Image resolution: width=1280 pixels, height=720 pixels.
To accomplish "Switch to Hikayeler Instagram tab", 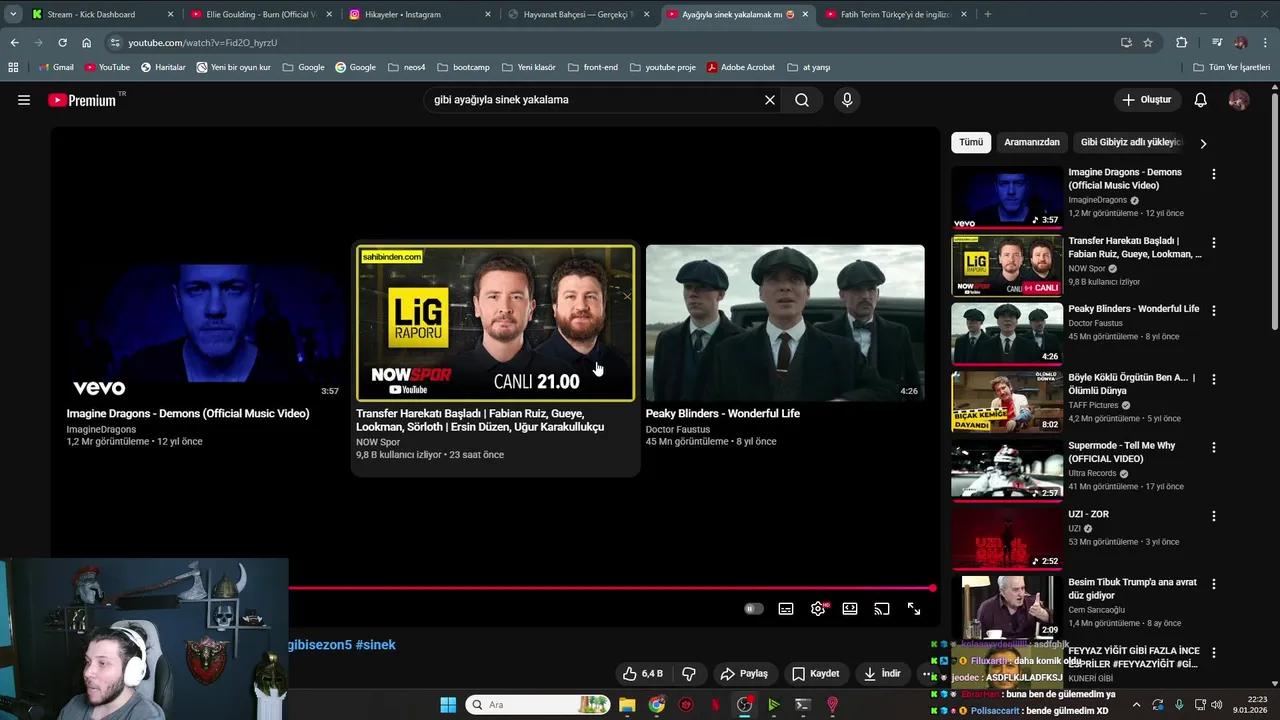I will coord(420,14).
